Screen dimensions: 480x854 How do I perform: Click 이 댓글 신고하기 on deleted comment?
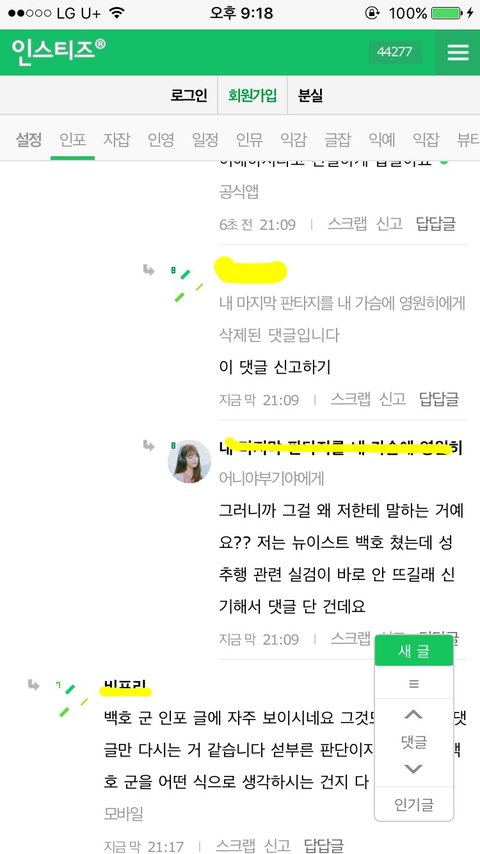coord(274,368)
